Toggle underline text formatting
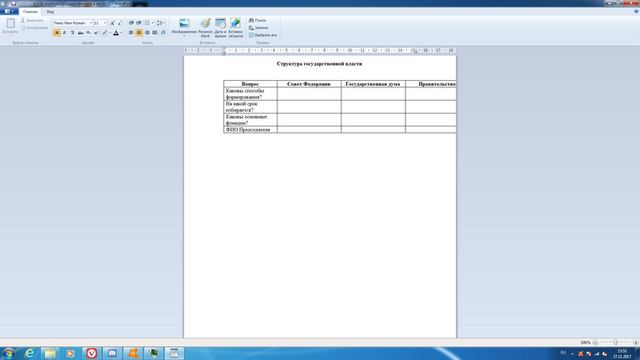This screenshot has width=640, height=360. tap(72, 33)
